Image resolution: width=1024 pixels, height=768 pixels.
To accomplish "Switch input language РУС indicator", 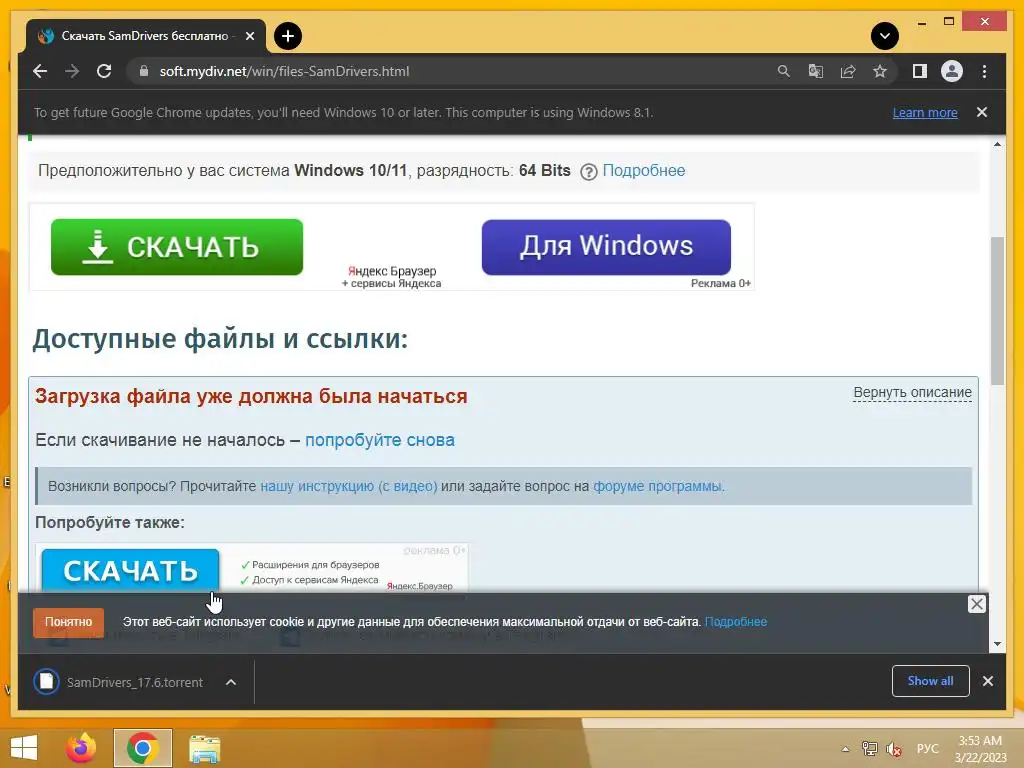I will point(927,748).
